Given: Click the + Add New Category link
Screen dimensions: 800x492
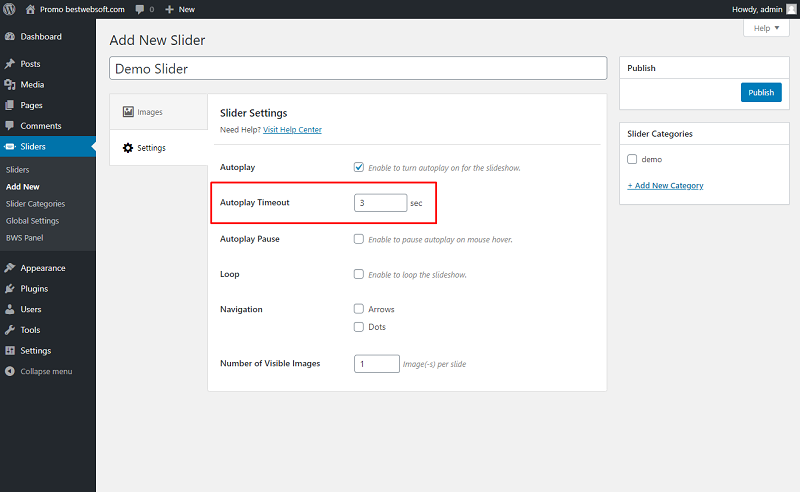Looking at the screenshot, I should [665, 185].
